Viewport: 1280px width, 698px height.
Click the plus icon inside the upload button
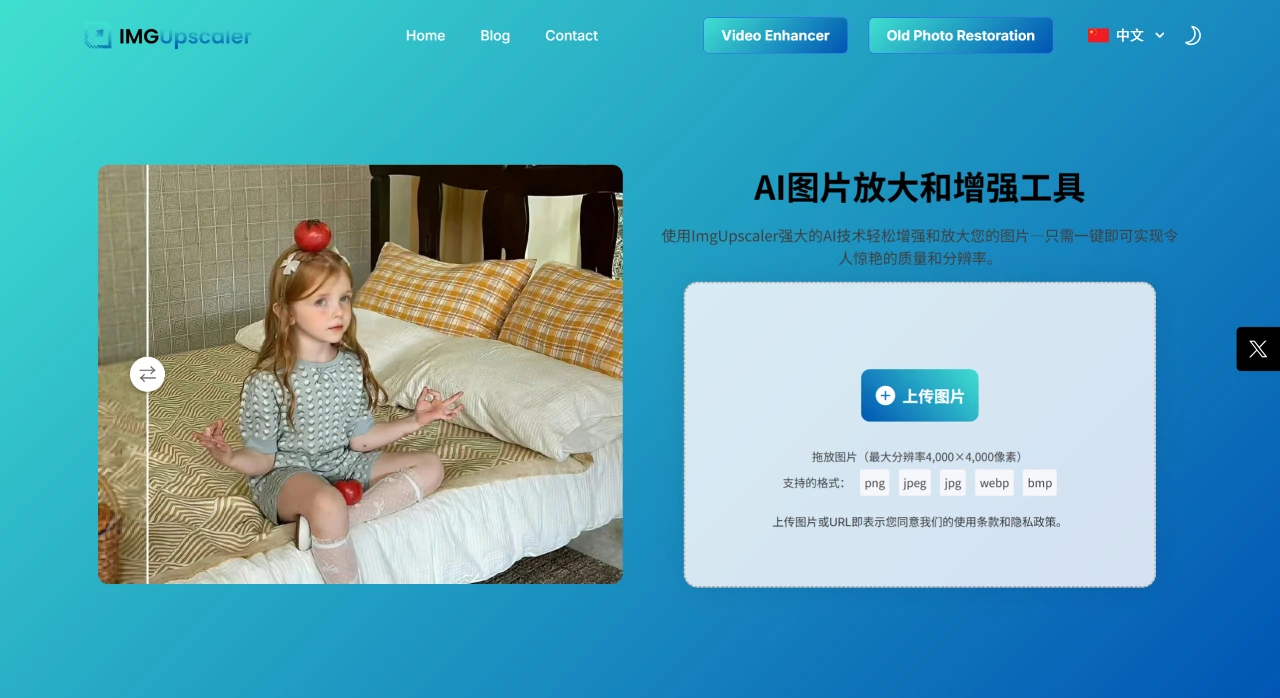click(884, 395)
